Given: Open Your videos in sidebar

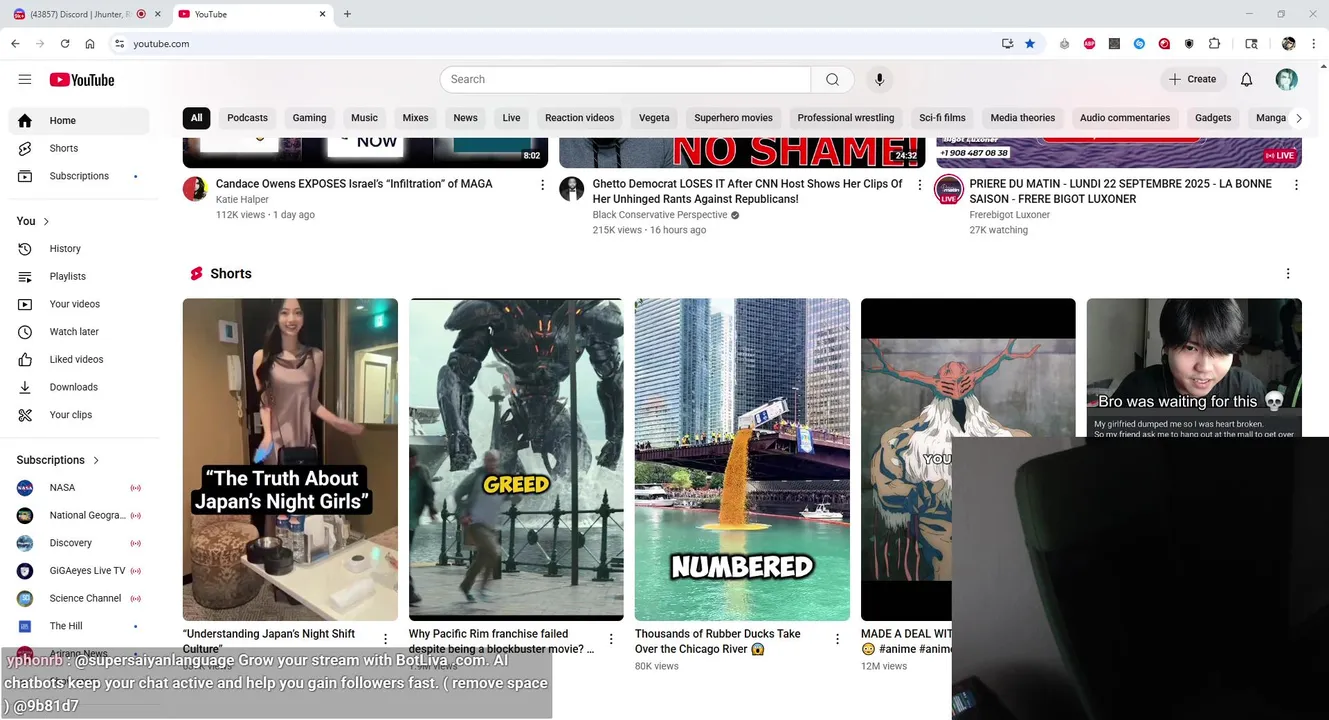Looking at the screenshot, I should tap(79, 304).
